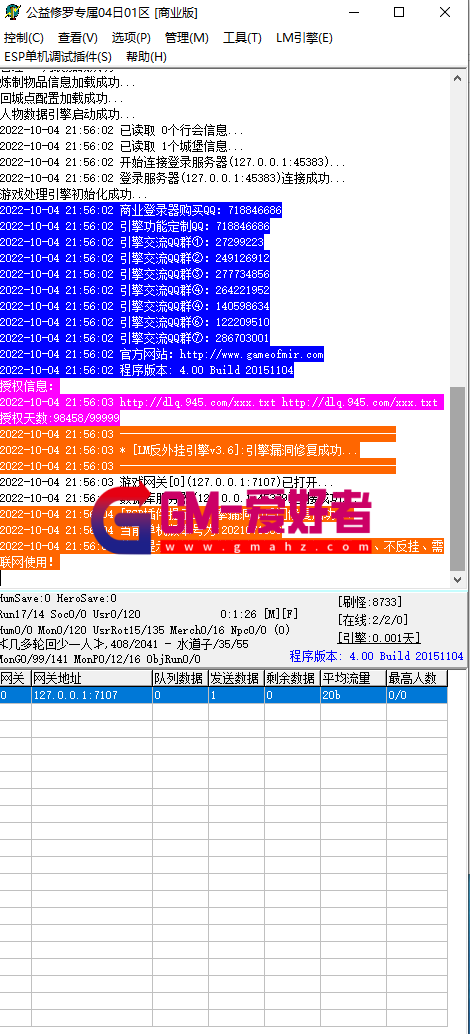Image resolution: width=470 pixels, height=1034 pixels.
Task: Click the 登录服务器 连接成功 log line
Action: [x=173, y=178]
